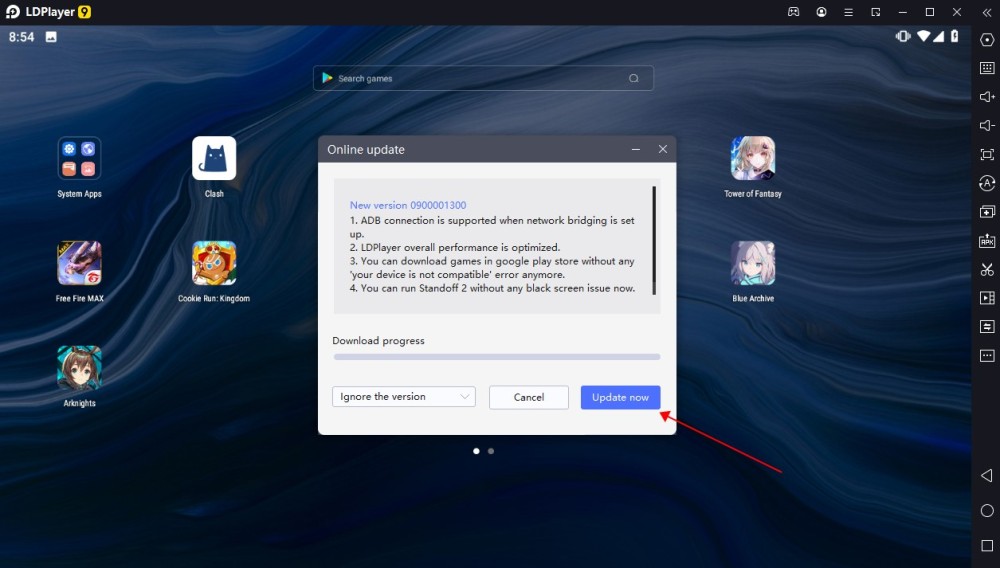1000x568 pixels.
Task: Open keyboard mapping tool
Action: (987, 68)
